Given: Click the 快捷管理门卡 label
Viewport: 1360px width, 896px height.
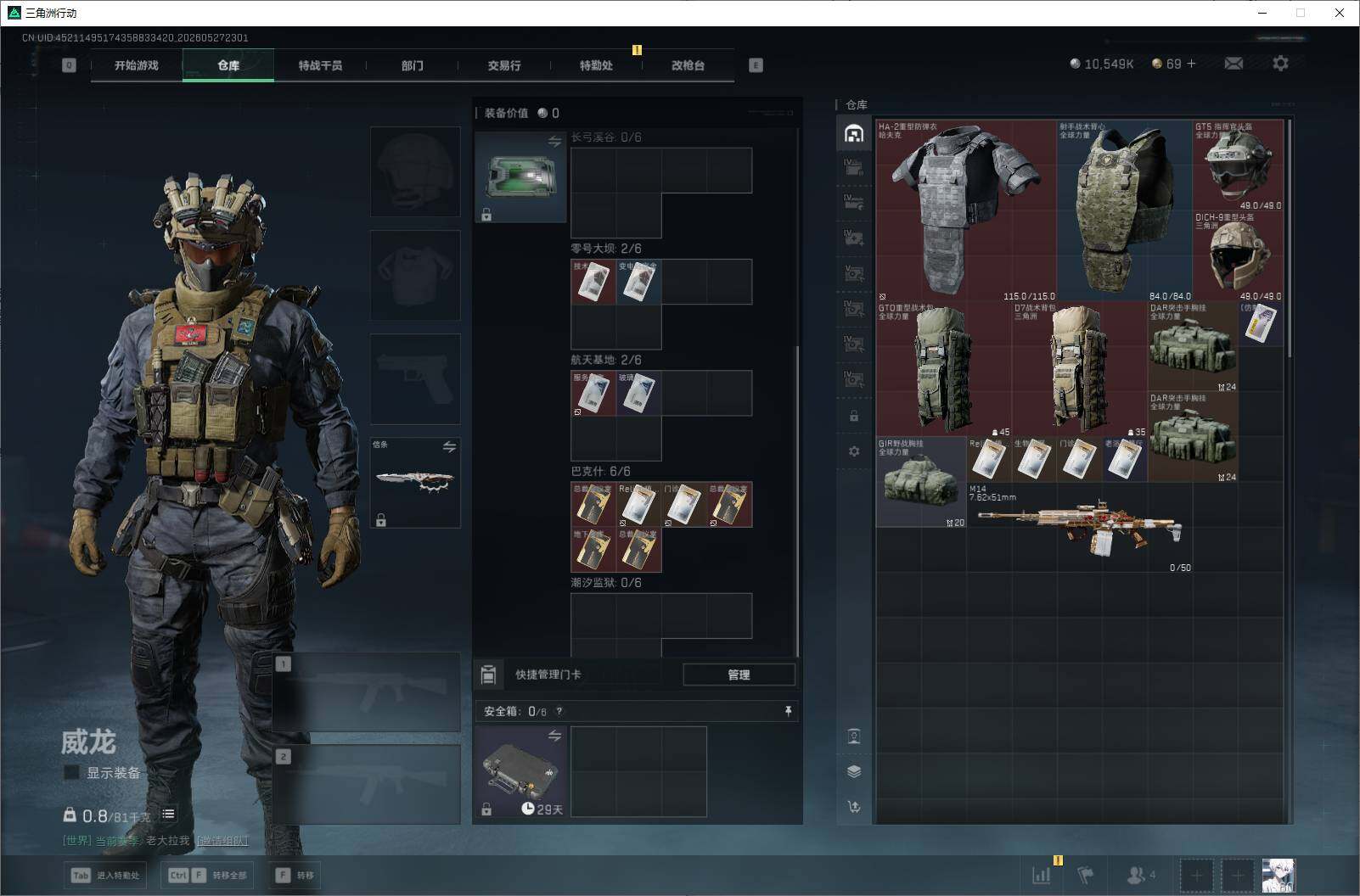Looking at the screenshot, I should point(548,675).
